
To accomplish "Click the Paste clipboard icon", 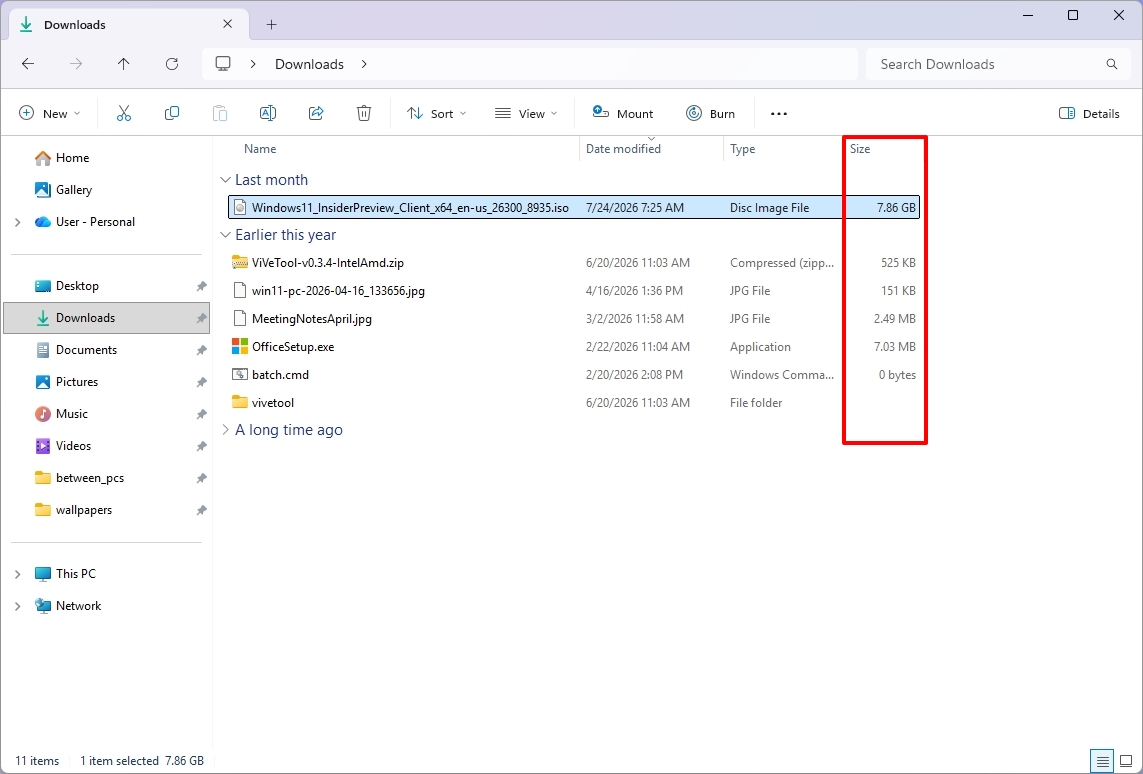I will click(x=219, y=113).
